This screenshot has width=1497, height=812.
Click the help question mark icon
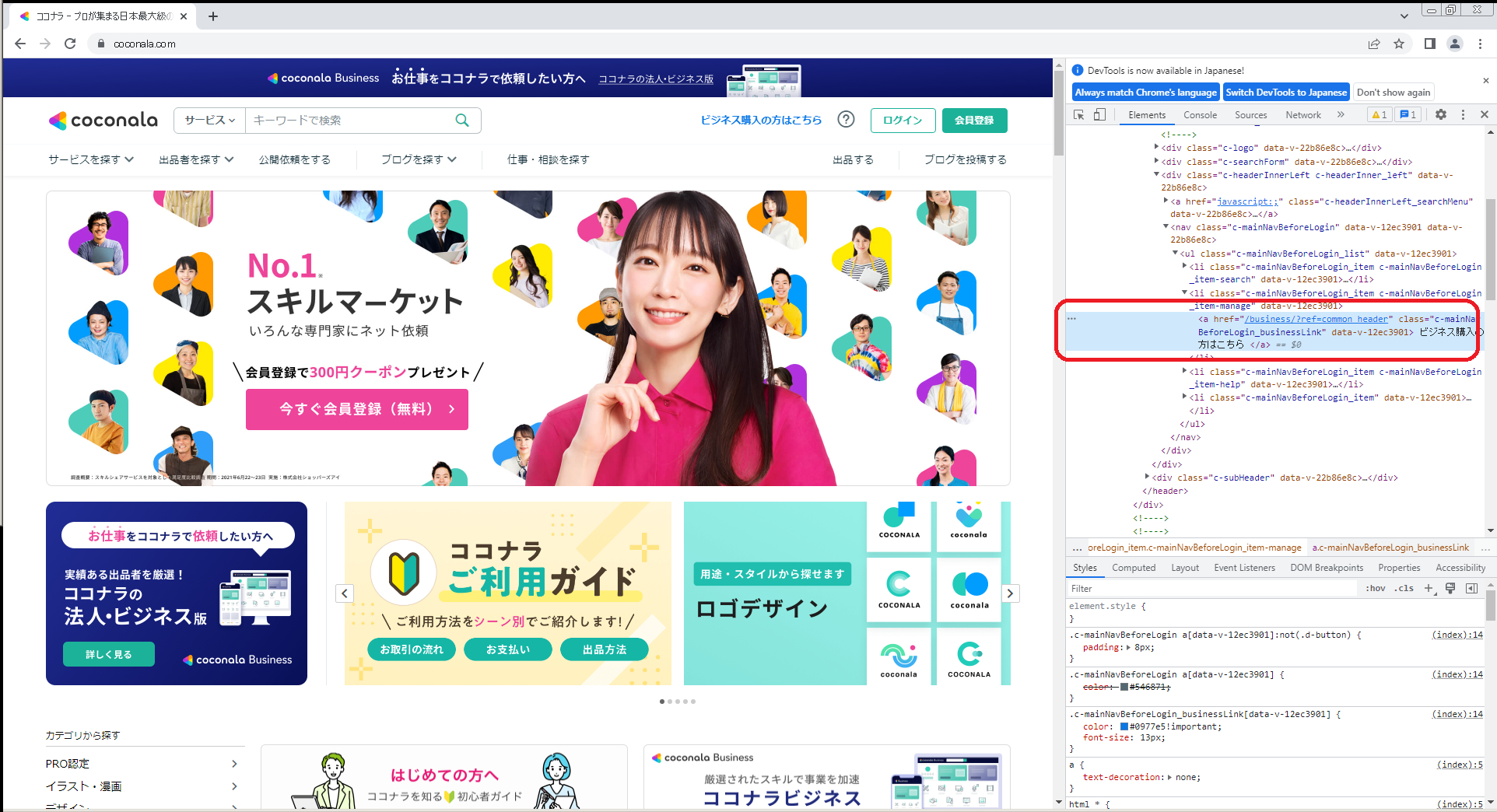coord(846,119)
